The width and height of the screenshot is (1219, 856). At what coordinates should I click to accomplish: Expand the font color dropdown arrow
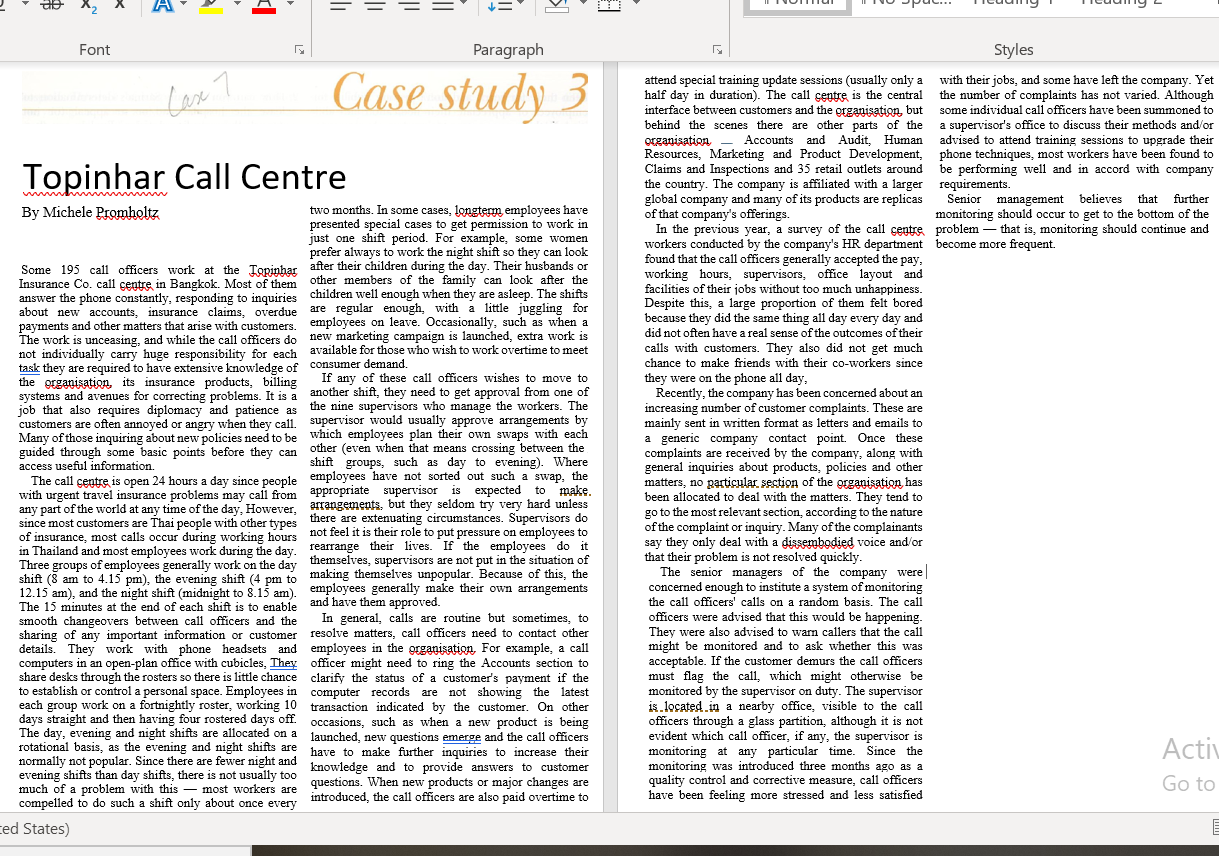pyautogui.click(x=290, y=5)
